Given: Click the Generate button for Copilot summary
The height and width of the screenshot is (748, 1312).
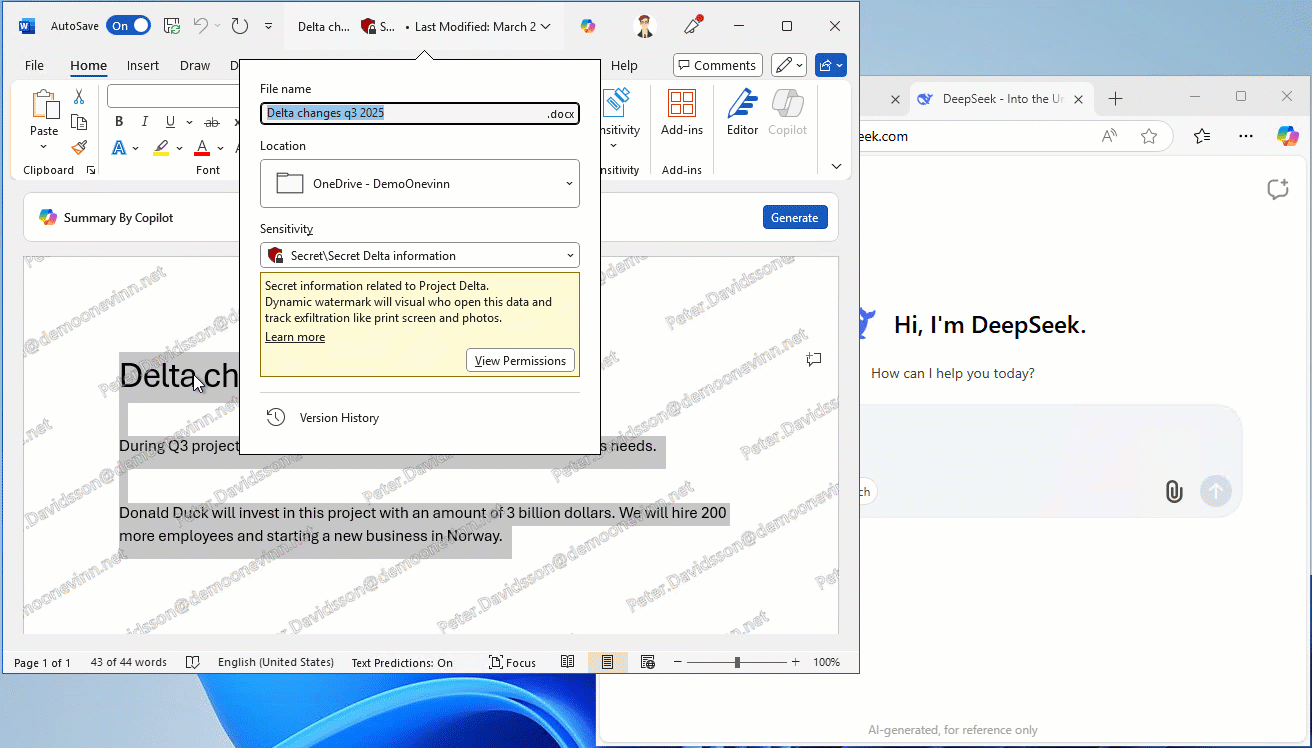Looking at the screenshot, I should pyautogui.click(x=794, y=218).
